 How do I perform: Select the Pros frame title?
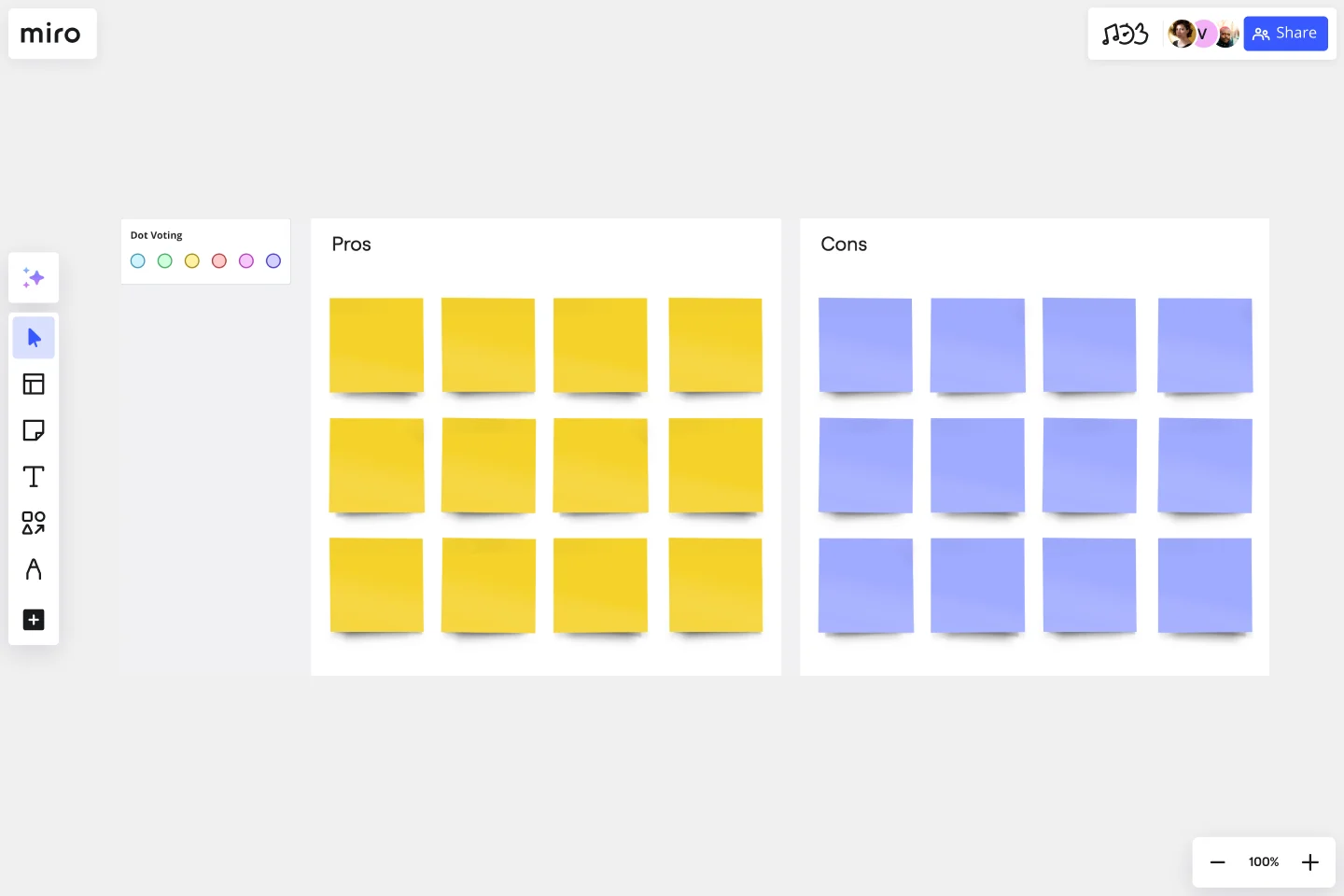click(x=351, y=245)
